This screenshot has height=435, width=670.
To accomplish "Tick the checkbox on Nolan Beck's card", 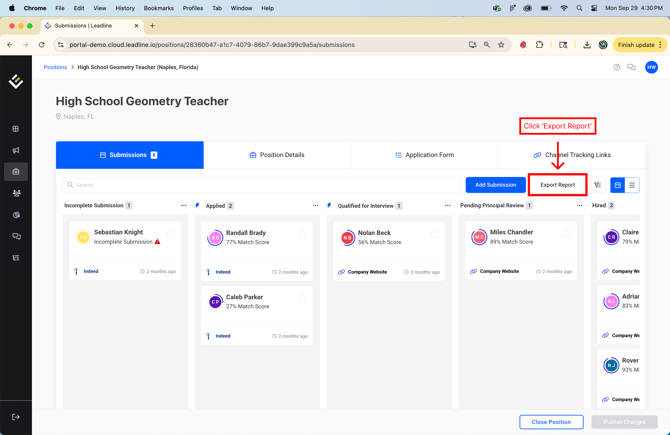I will point(434,235).
